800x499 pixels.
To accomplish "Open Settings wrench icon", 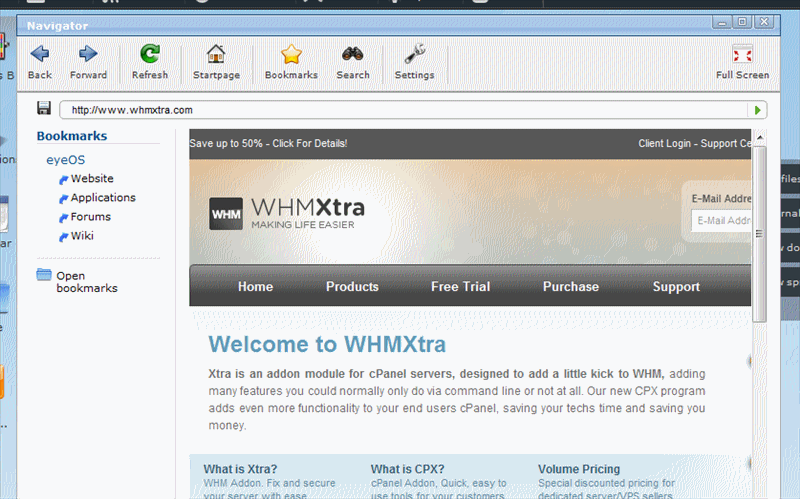I will (x=414, y=55).
